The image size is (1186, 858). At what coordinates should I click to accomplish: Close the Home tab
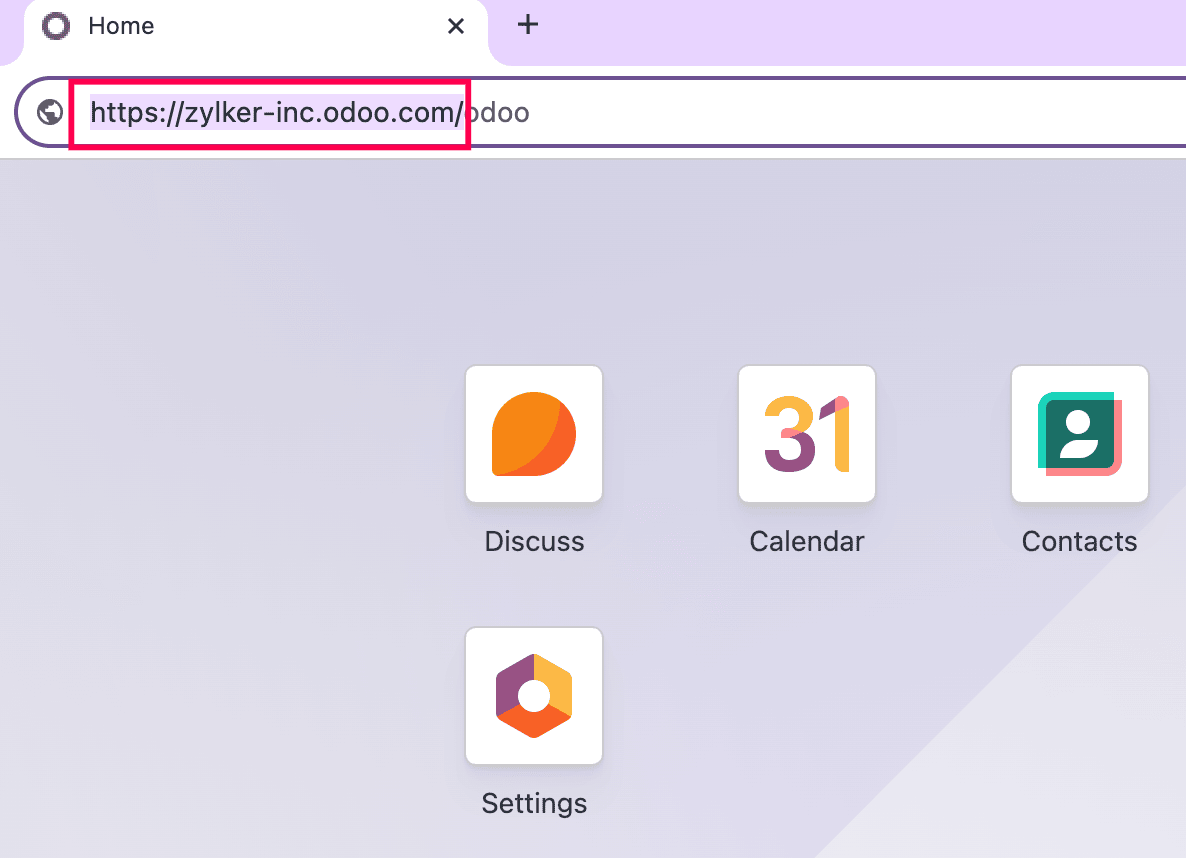pos(455,26)
